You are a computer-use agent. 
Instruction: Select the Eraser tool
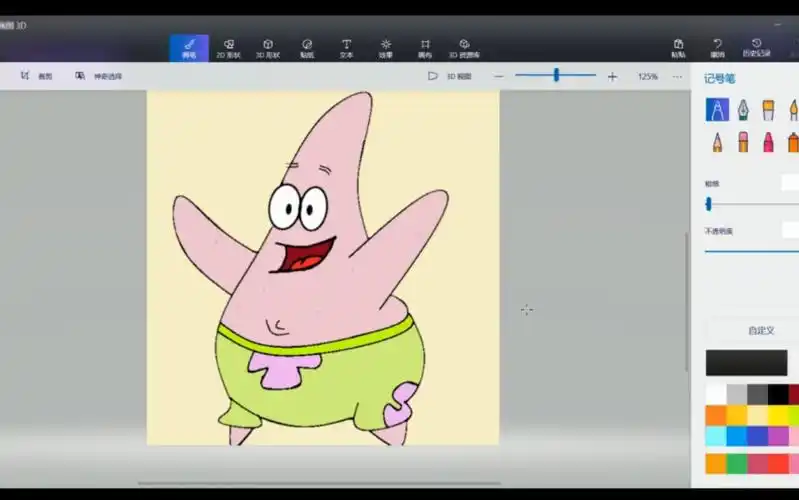743,142
